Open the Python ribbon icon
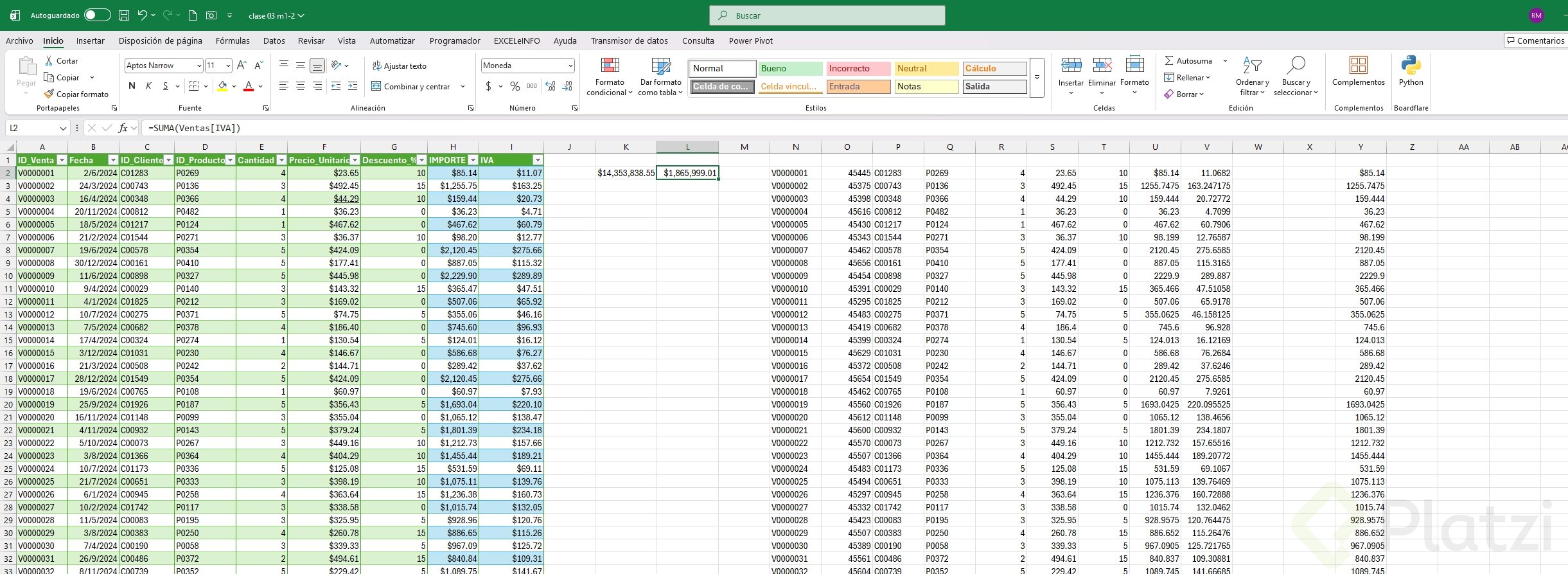Screen dimensions: 1568x574 [1411, 66]
